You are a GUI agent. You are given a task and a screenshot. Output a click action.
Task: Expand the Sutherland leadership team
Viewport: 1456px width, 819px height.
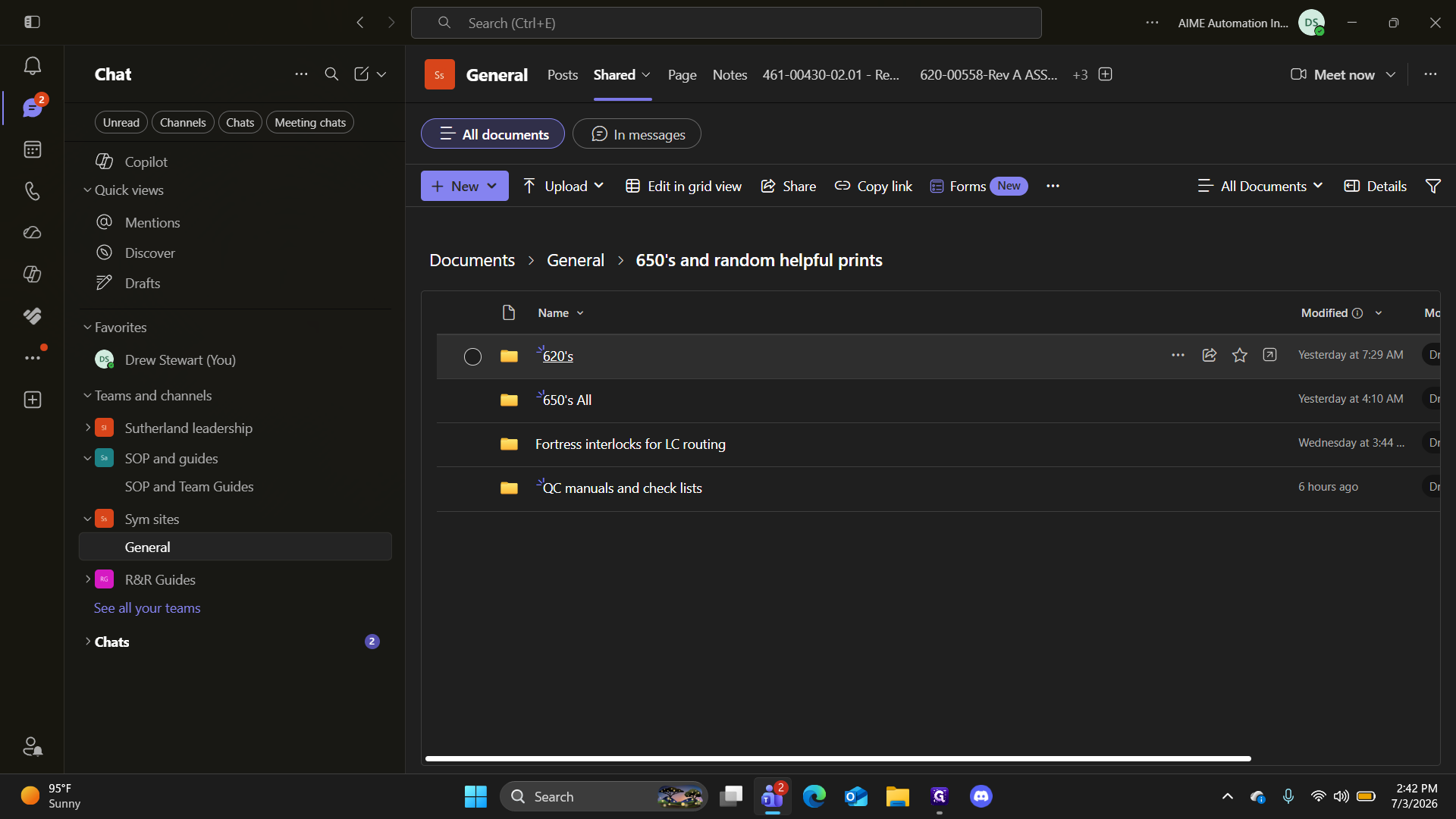coord(88,428)
